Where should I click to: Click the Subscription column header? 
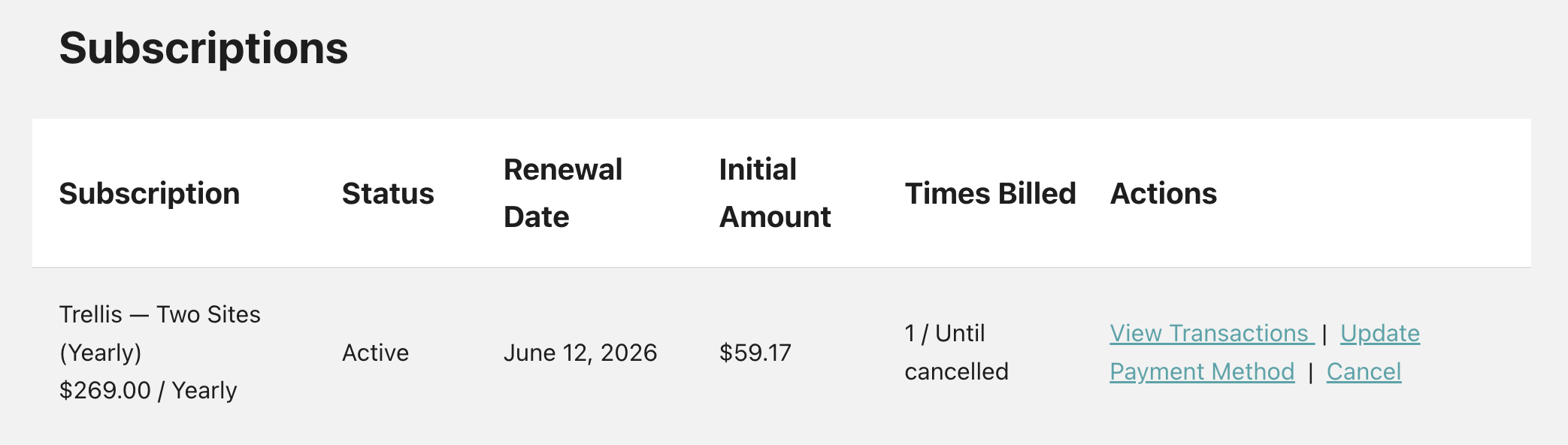coord(150,193)
